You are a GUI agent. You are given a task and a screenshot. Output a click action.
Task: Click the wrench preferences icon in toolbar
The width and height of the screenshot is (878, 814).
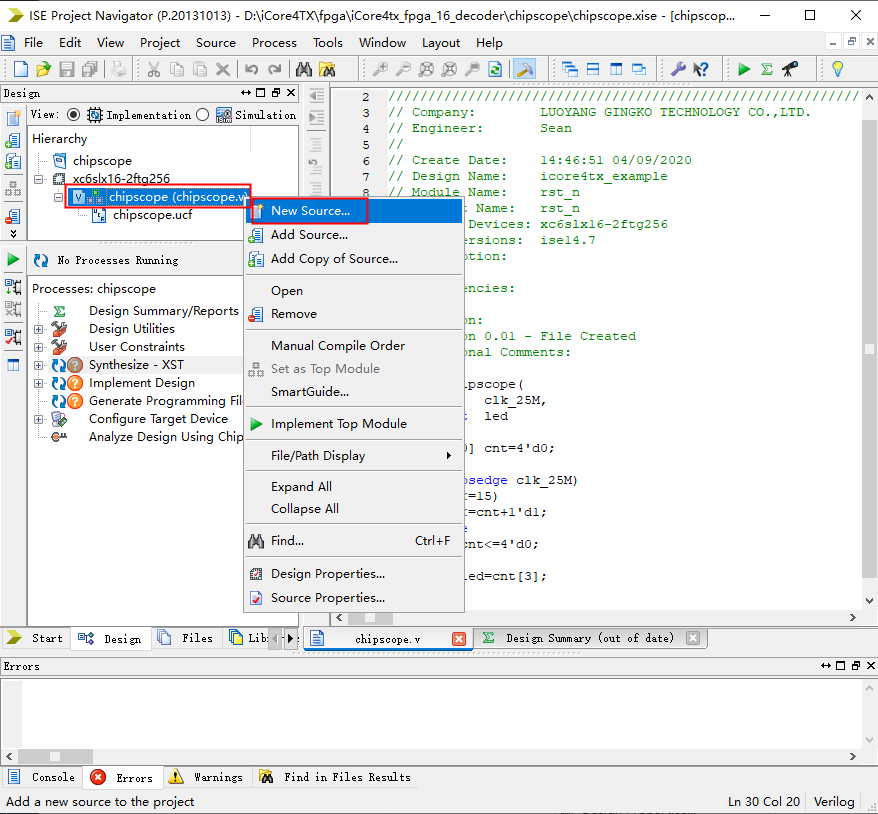(x=678, y=69)
